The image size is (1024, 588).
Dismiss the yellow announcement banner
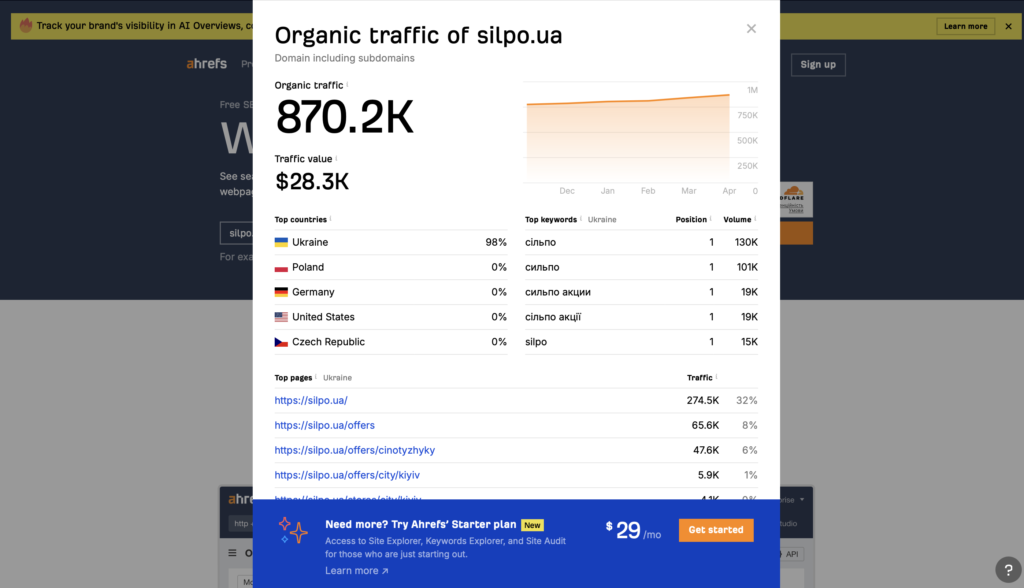1008,26
